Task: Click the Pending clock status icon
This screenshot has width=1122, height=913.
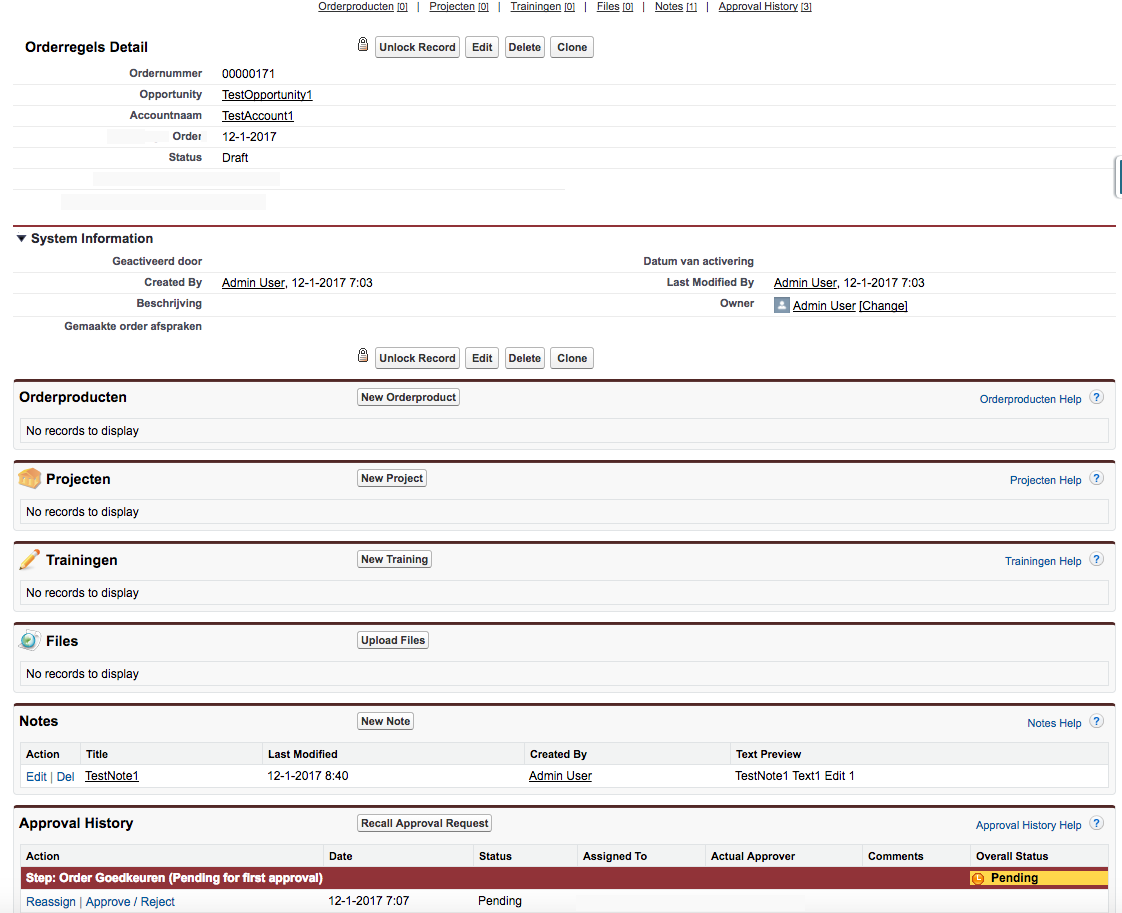Action: (x=978, y=878)
